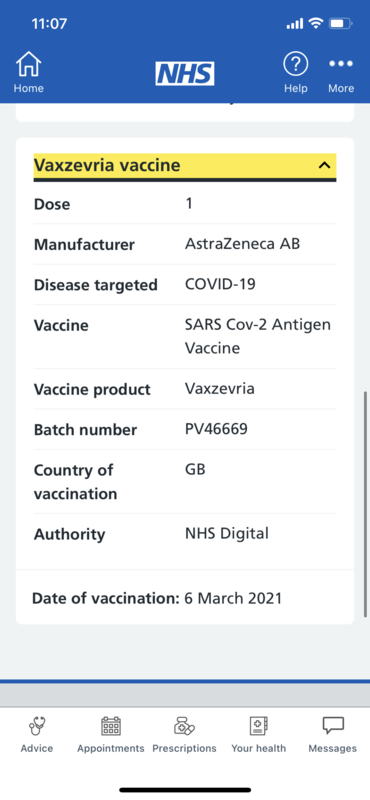Image resolution: width=370 pixels, height=800 pixels.
Task: Collapse the Vaxzevria vaccine section chevron
Action: [x=324, y=165]
